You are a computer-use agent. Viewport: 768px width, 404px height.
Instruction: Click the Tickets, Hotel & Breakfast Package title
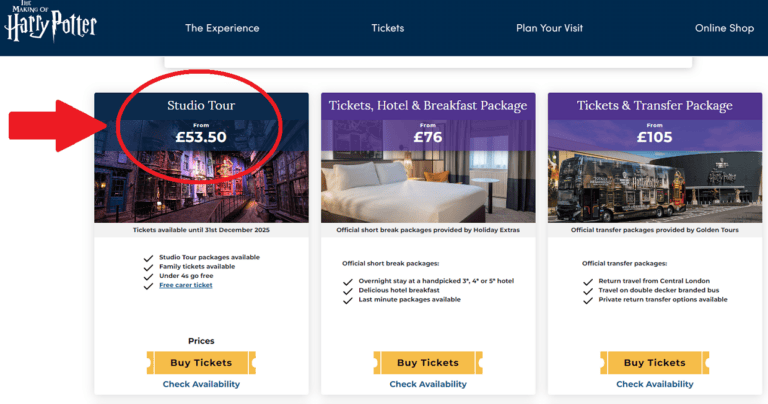click(428, 105)
